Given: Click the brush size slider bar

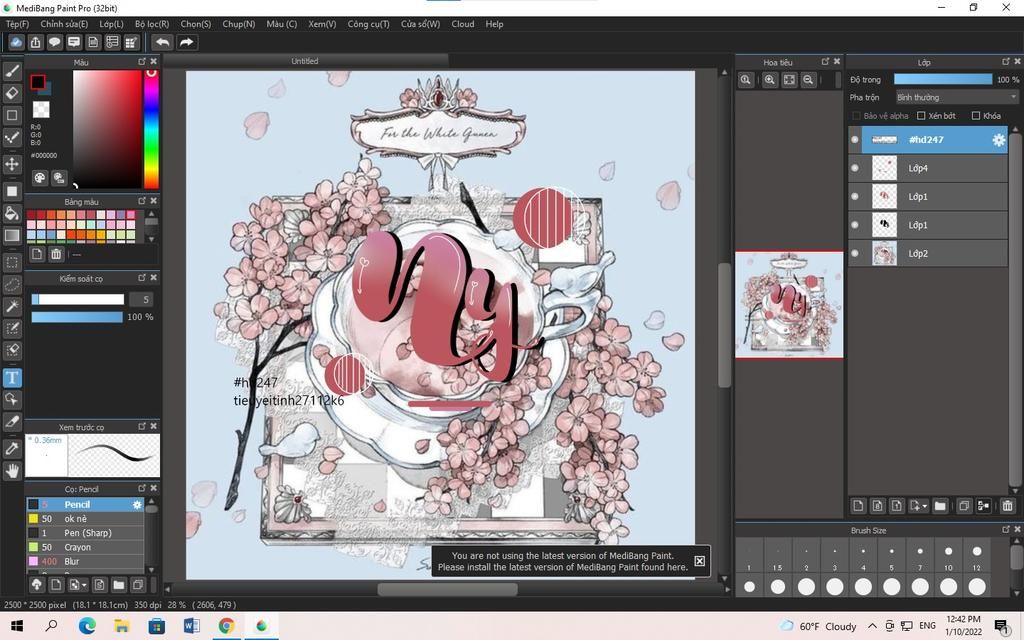Looking at the screenshot, I should click(78, 299).
